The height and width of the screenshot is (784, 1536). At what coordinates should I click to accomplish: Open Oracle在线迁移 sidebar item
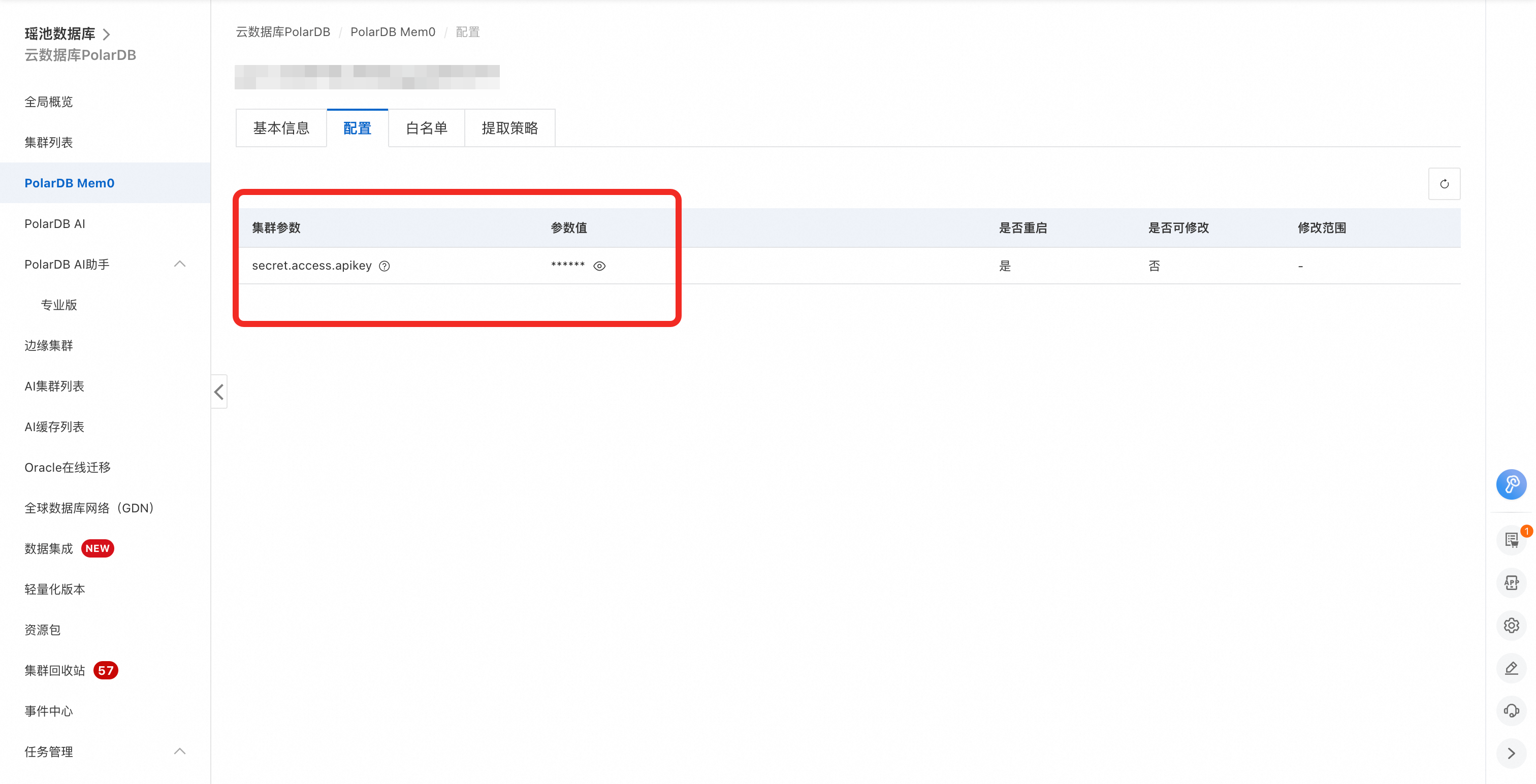68,468
